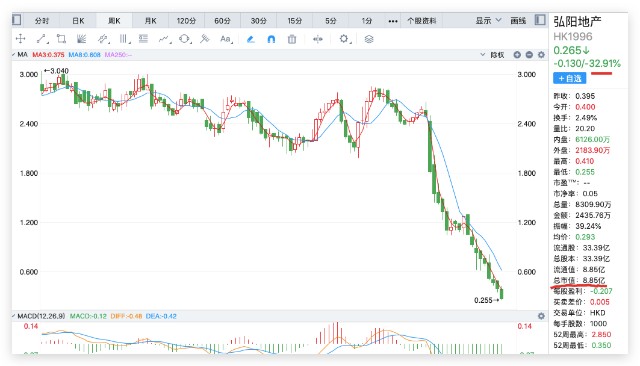Open the 120分 timeframe tab

[186, 20]
